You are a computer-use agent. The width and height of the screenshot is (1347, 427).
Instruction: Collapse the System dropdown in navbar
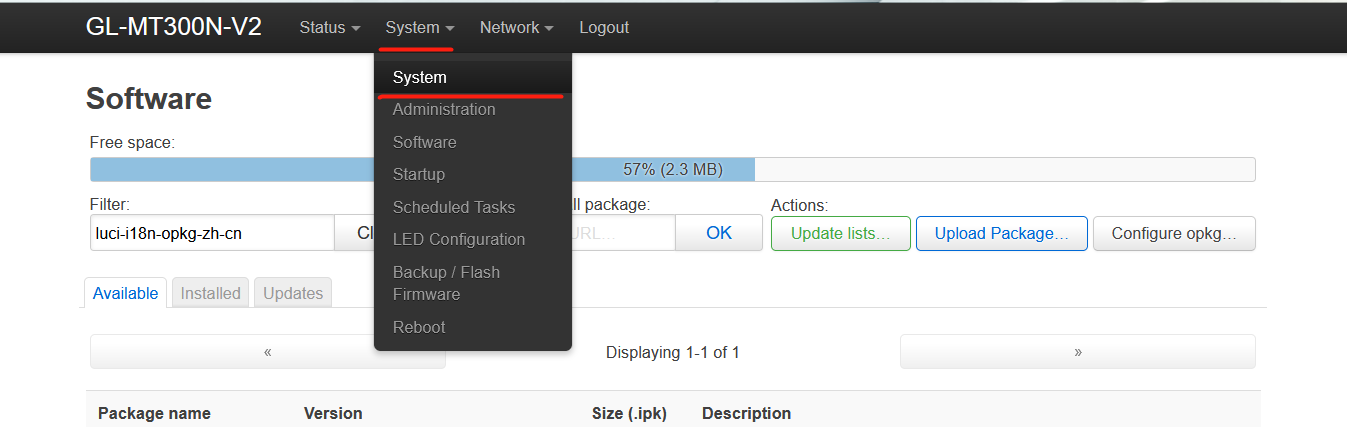point(419,28)
